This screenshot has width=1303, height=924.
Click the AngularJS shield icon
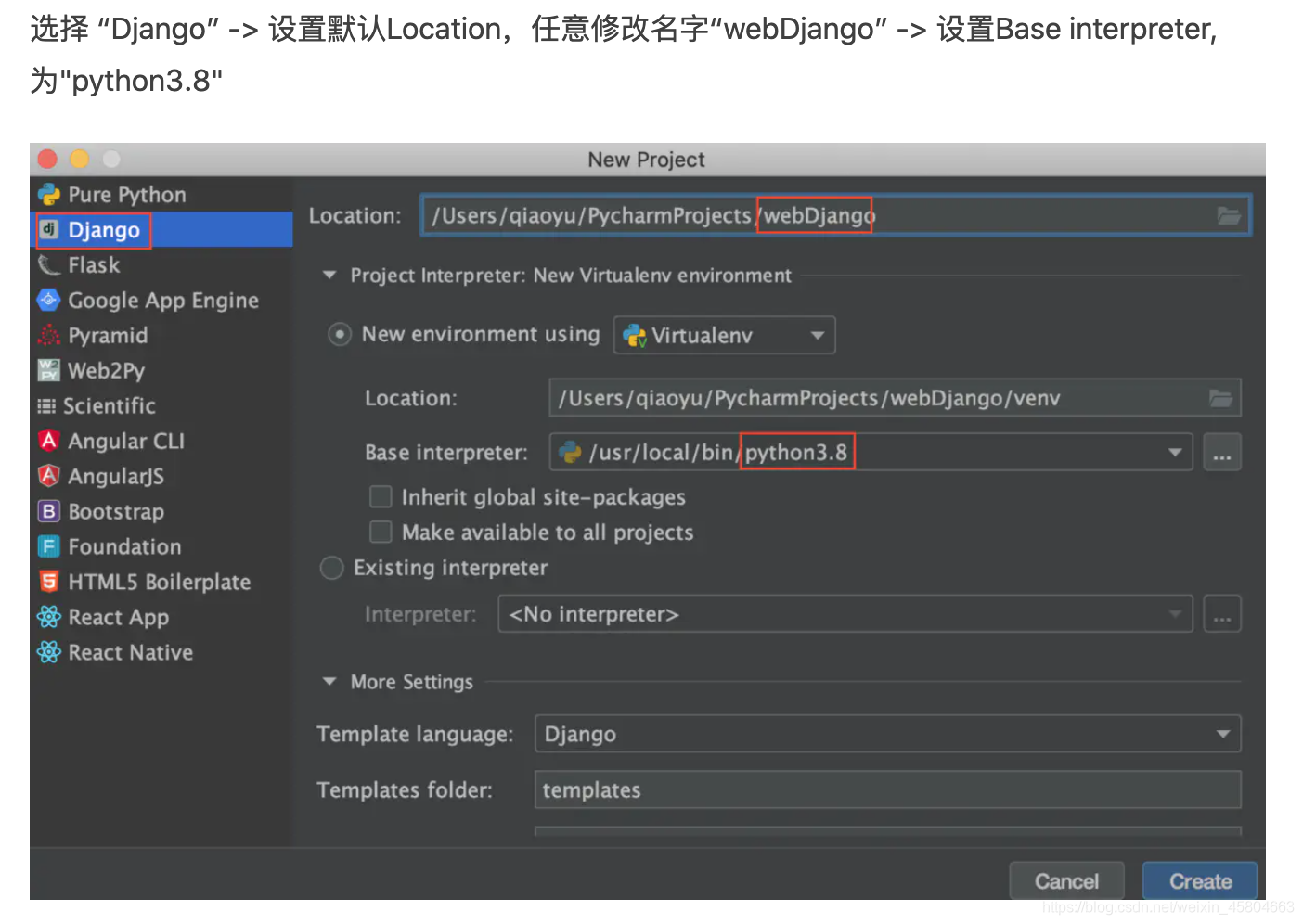(x=48, y=476)
